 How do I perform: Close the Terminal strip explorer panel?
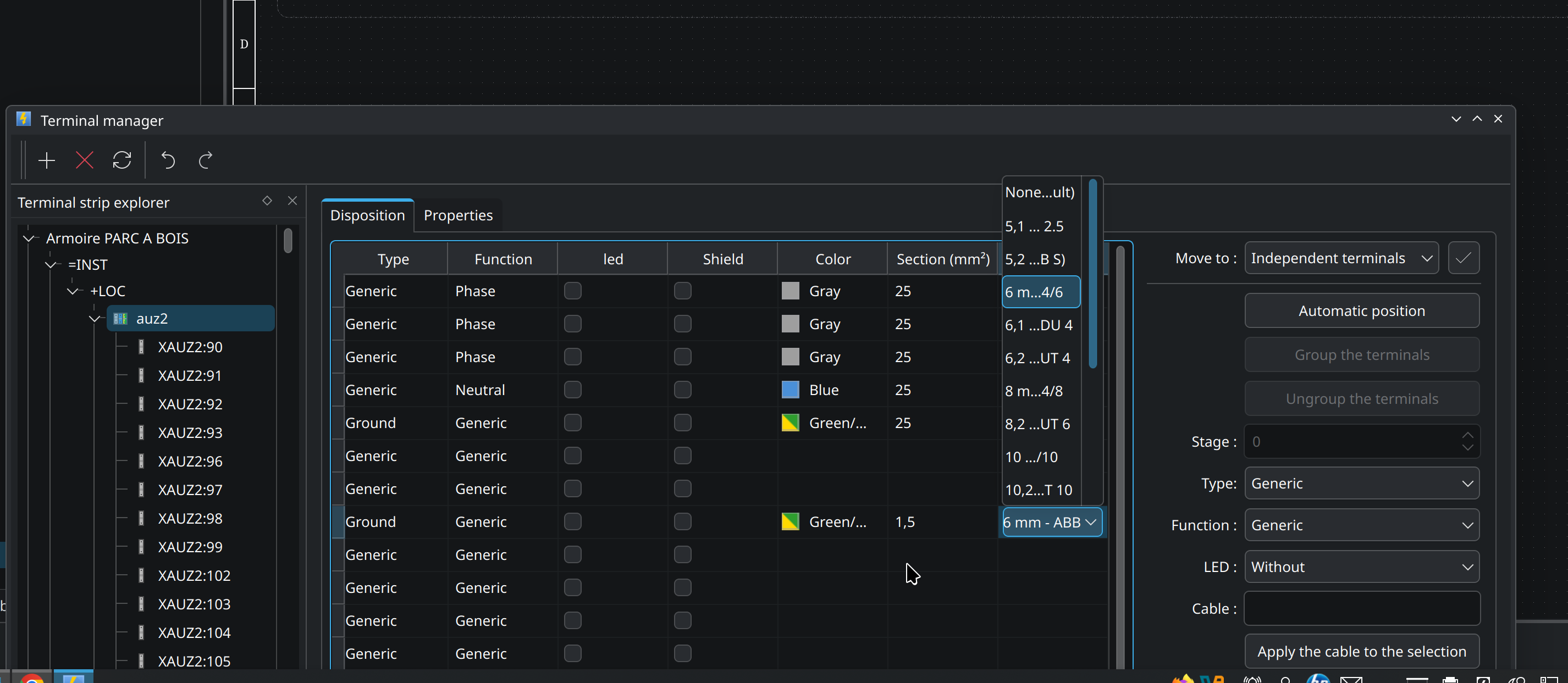292,201
